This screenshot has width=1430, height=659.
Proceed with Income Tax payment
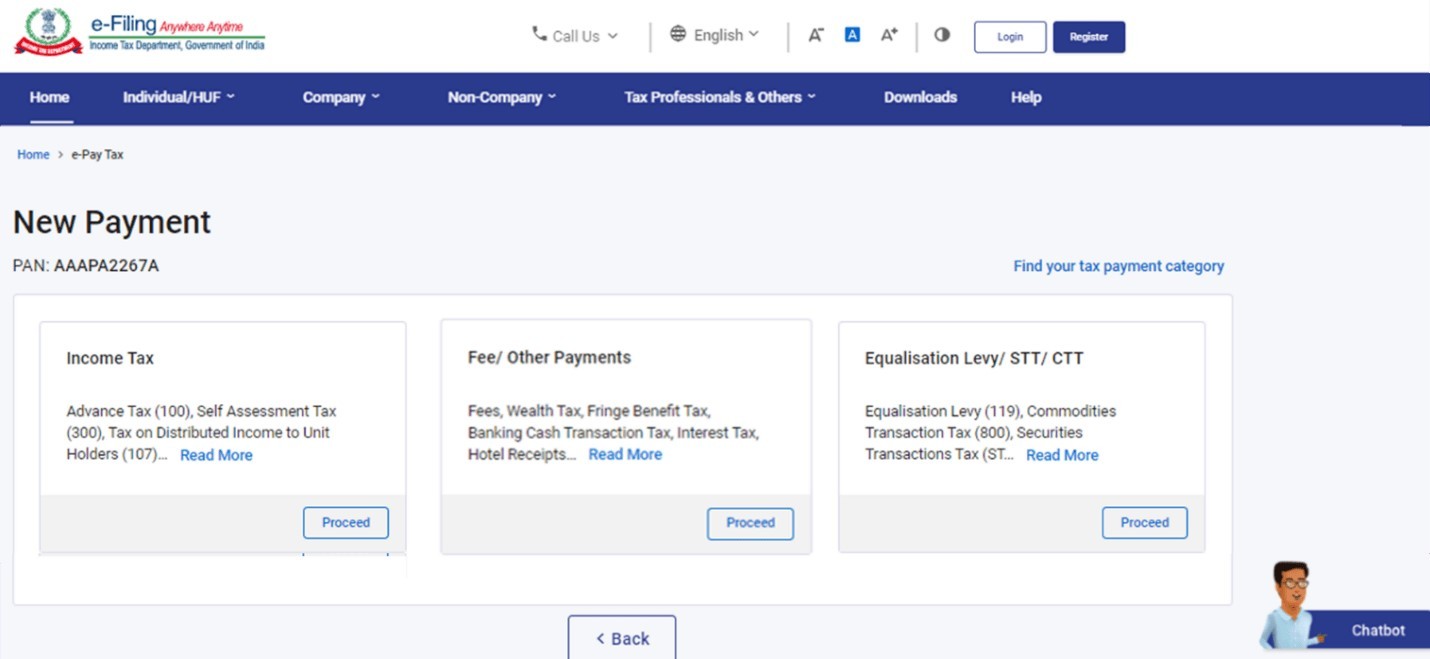346,523
